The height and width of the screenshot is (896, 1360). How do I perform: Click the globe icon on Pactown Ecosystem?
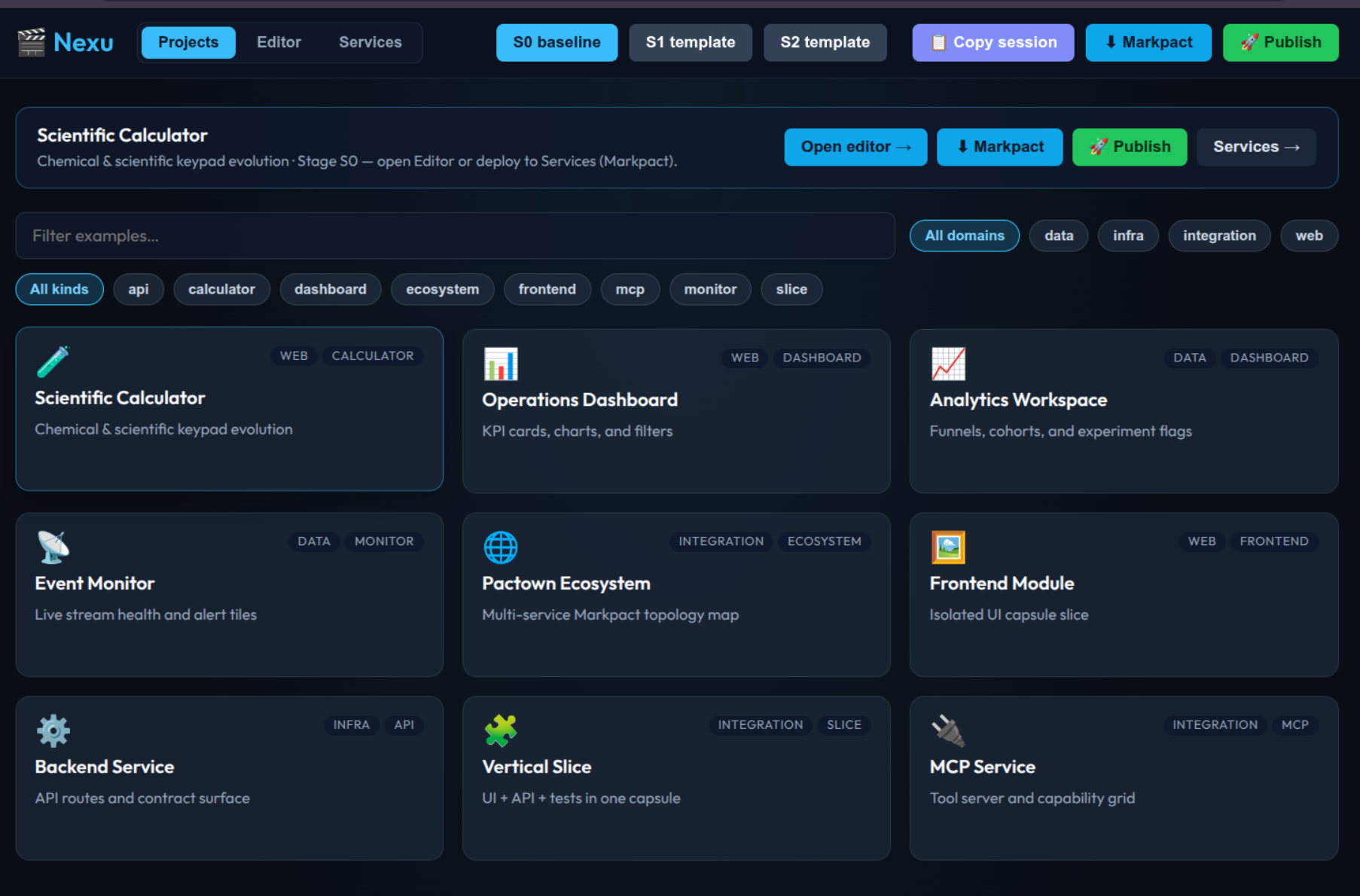tap(501, 547)
